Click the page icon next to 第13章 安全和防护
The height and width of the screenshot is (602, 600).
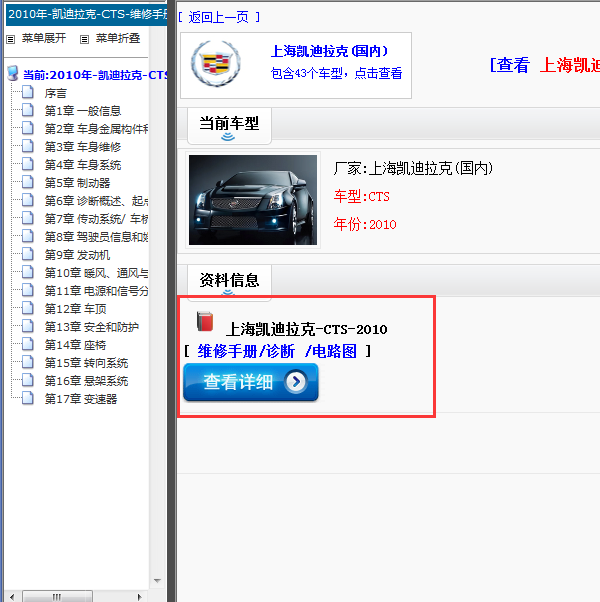point(28,326)
